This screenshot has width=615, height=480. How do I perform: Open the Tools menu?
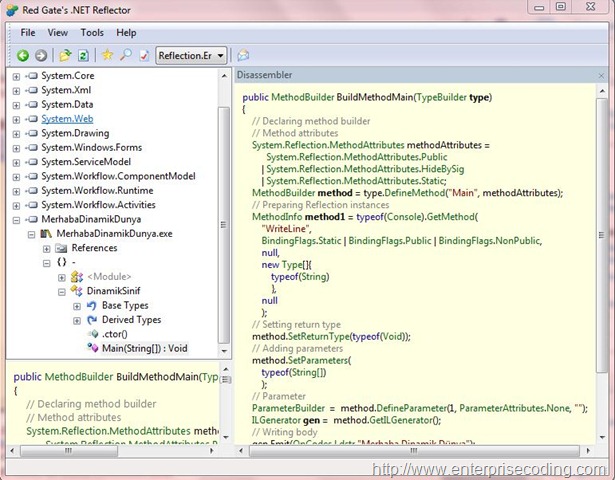click(92, 33)
